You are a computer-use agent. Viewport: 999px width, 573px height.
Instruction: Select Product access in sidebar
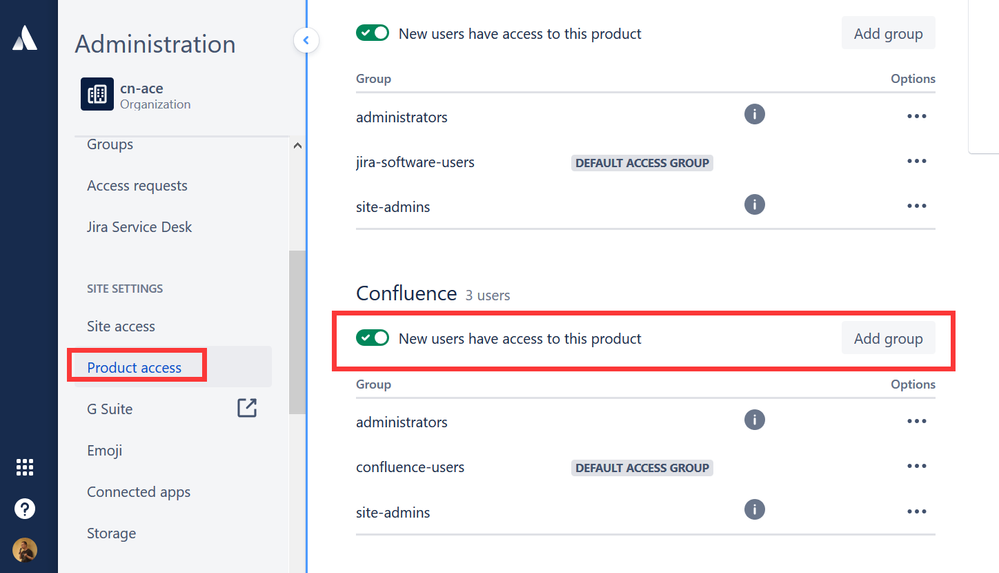point(135,367)
